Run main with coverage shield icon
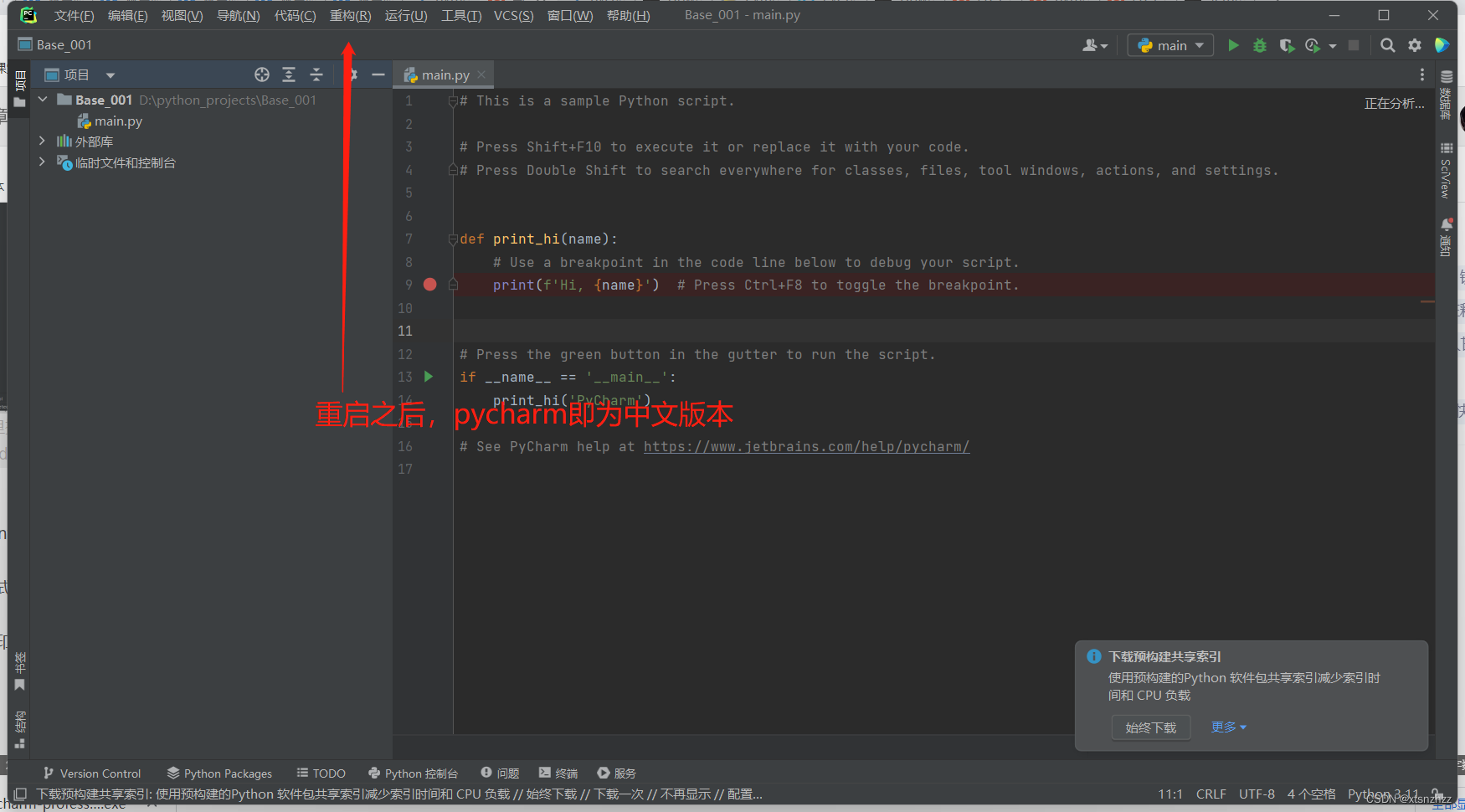1465x812 pixels. [1287, 45]
